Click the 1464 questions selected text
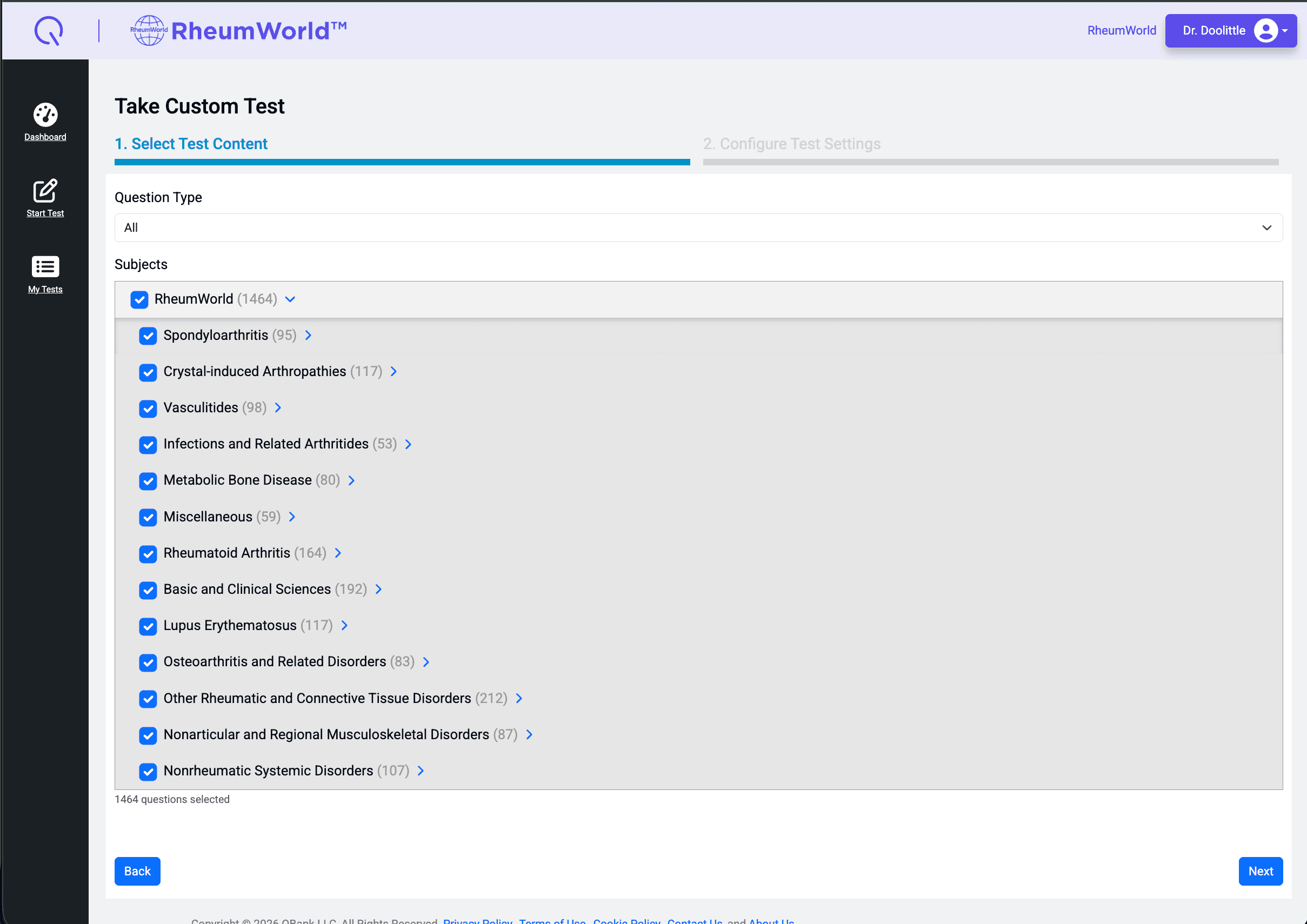 [172, 799]
